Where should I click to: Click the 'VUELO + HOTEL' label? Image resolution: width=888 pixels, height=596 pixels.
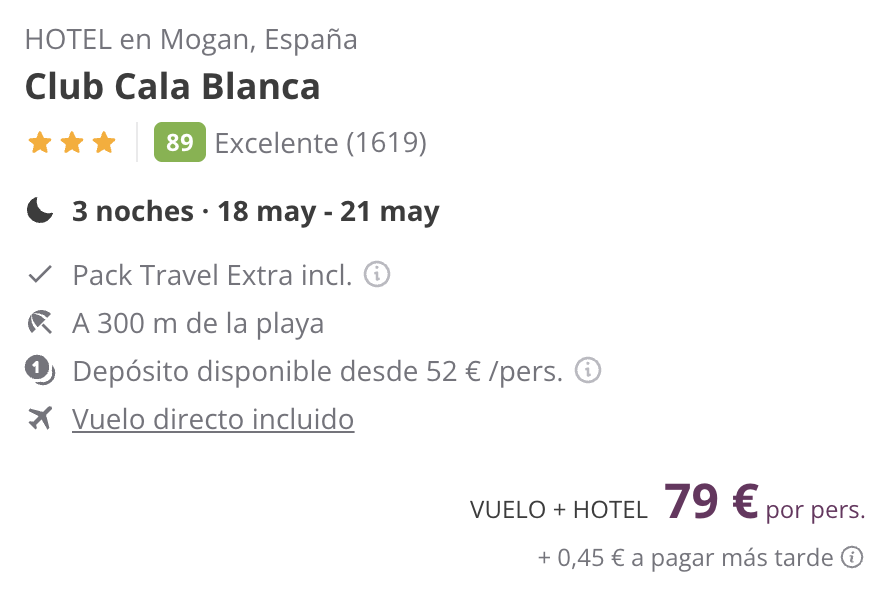tap(558, 509)
